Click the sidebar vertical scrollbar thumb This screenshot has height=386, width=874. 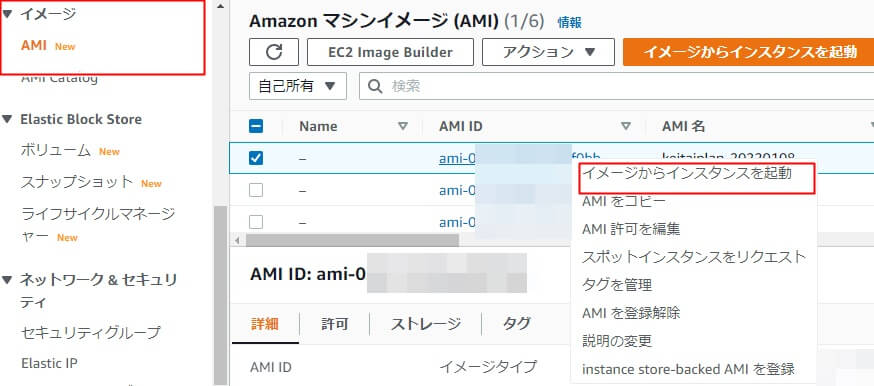coord(220,295)
